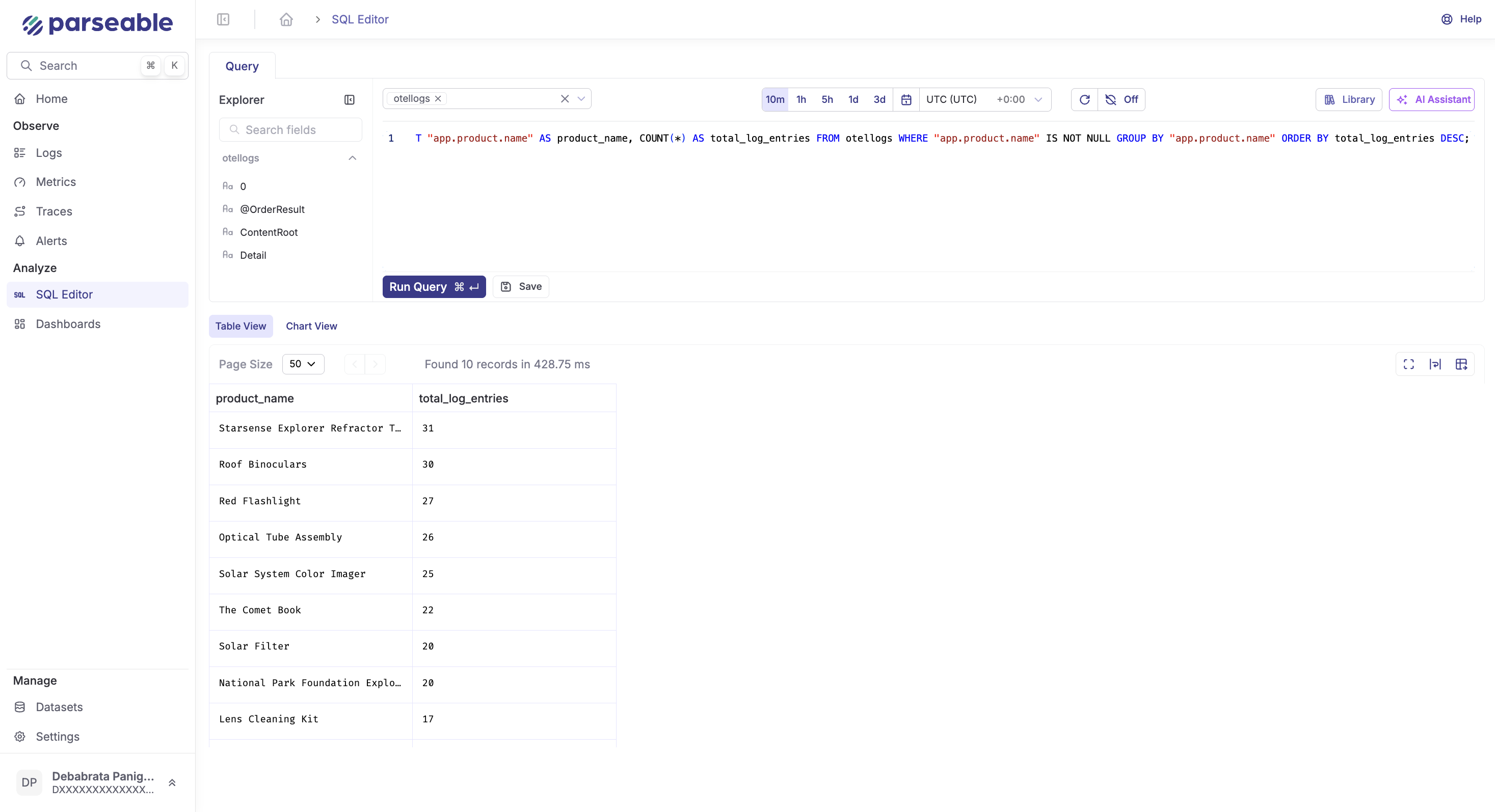Select 3d time range
The image size is (1495, 812).
(879, 100)
